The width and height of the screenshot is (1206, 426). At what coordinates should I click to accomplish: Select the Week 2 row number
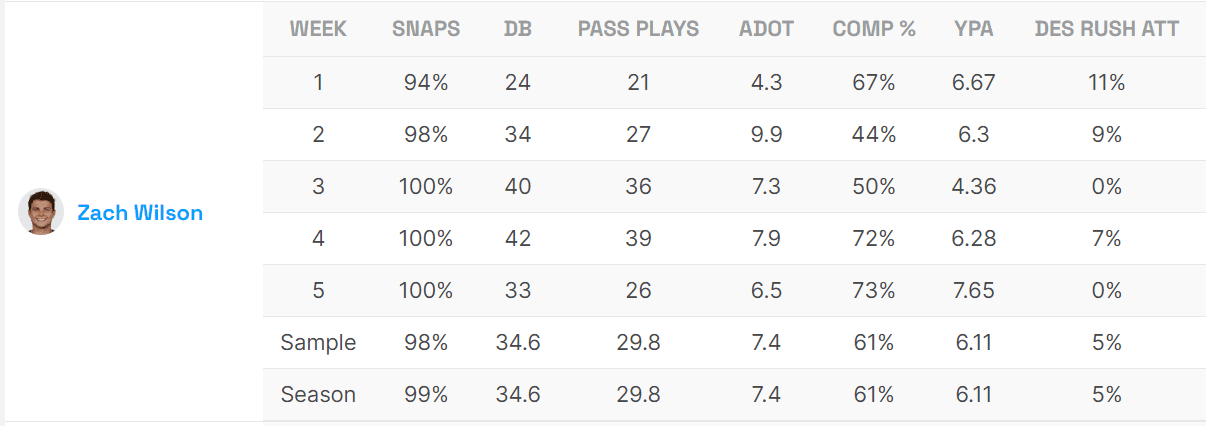tap(318, 135)
